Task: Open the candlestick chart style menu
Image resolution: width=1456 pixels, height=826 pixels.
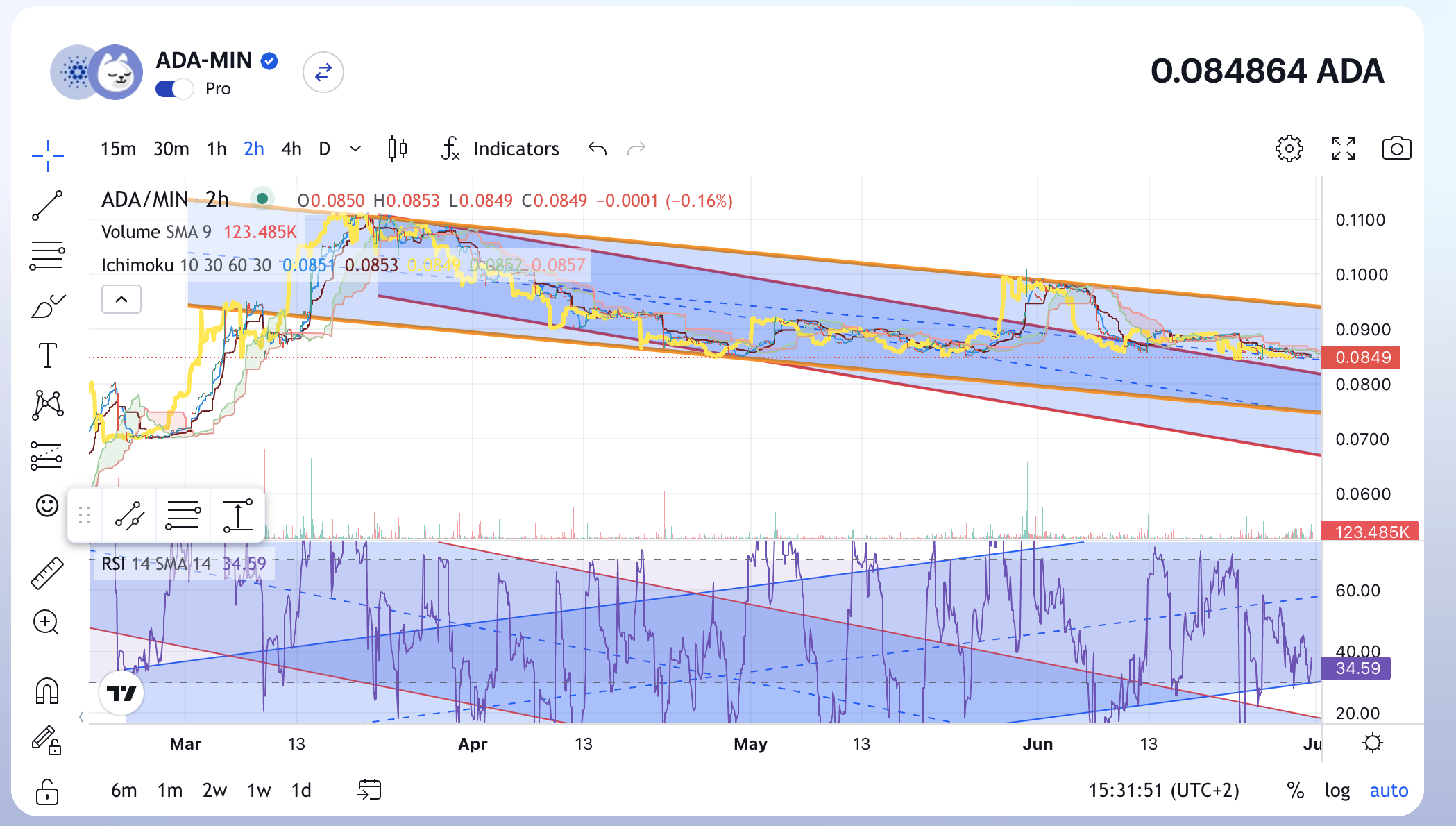Action: coord(398,149)
